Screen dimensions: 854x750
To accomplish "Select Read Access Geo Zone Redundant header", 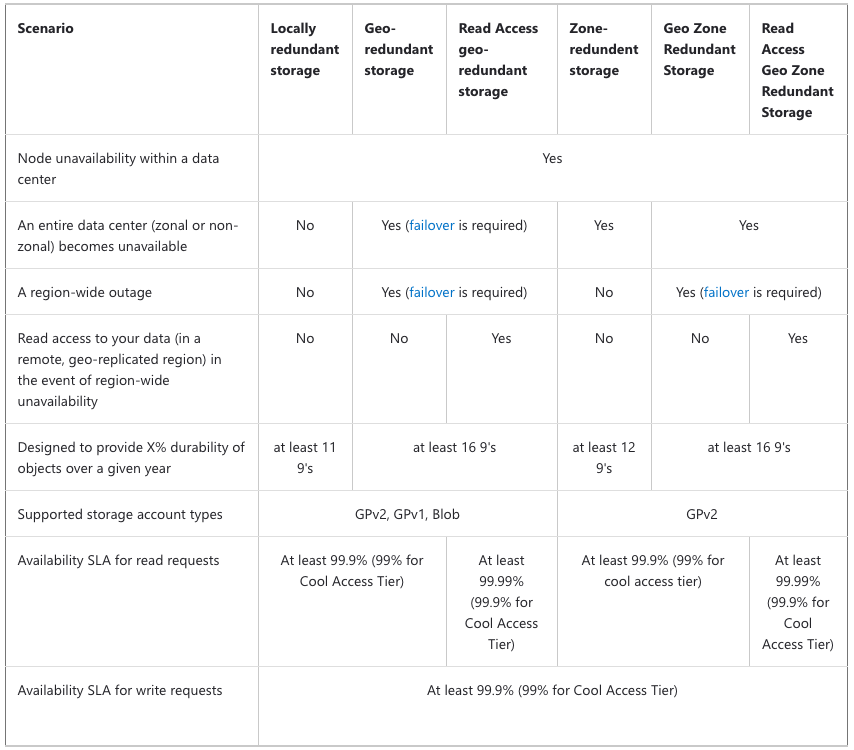I will 797,70.
